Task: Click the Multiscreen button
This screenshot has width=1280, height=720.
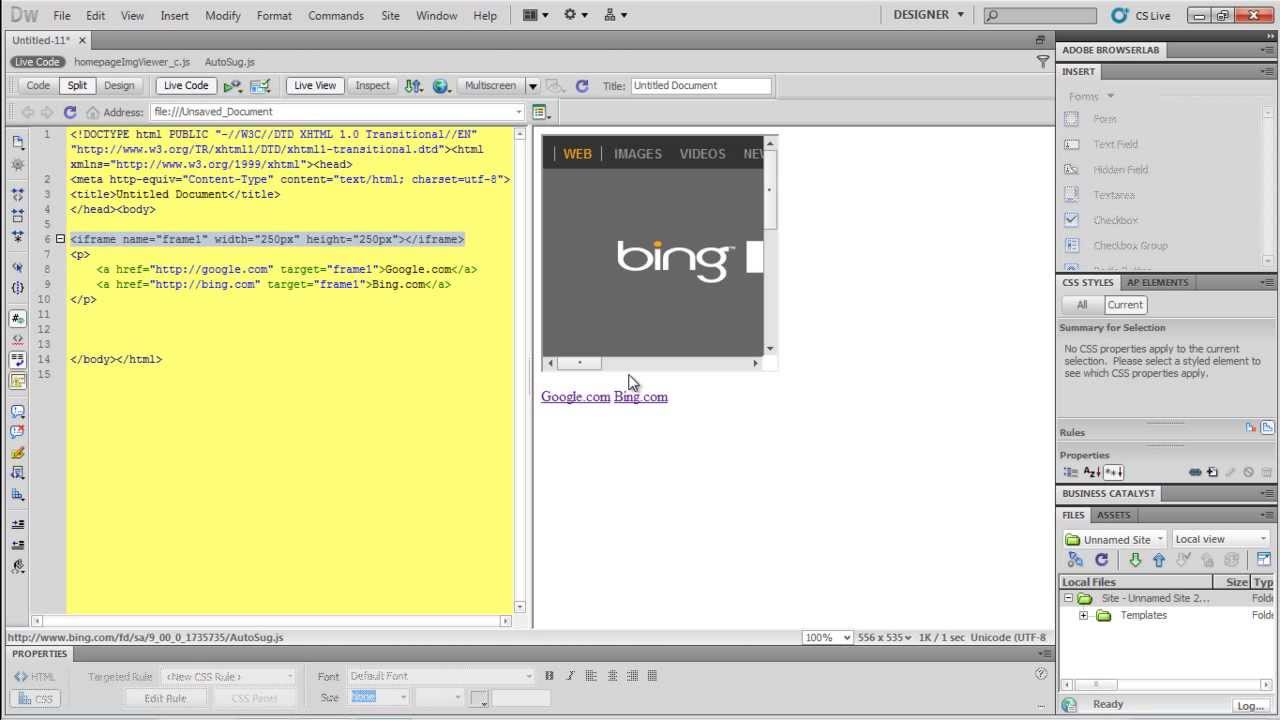Action: (490, 86)
